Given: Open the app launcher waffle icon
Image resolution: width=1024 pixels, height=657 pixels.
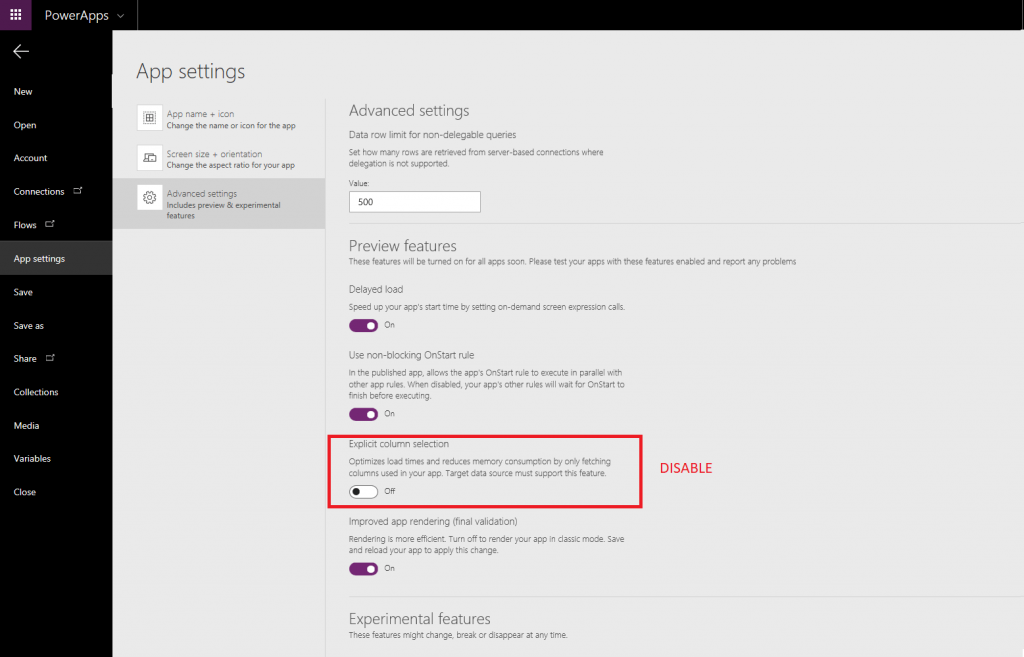Looking at the screenshot, I should [x=14, y=15].
